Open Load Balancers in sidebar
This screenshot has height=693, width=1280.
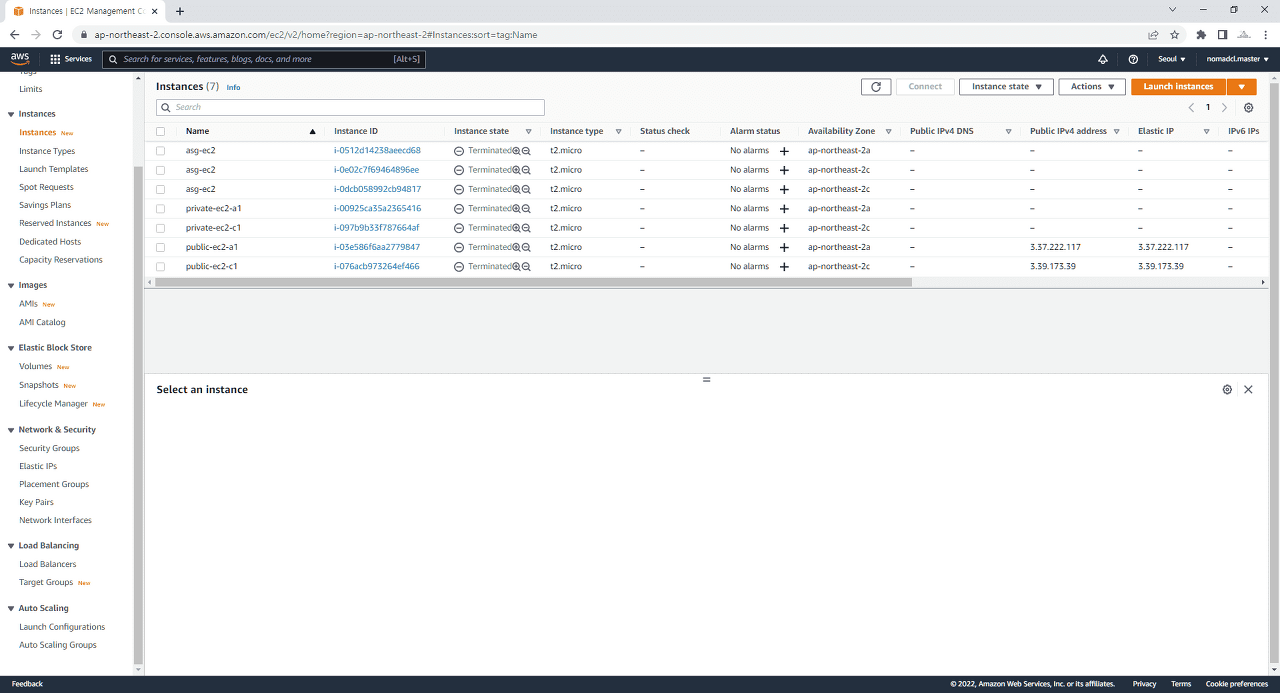click(48, 564)
